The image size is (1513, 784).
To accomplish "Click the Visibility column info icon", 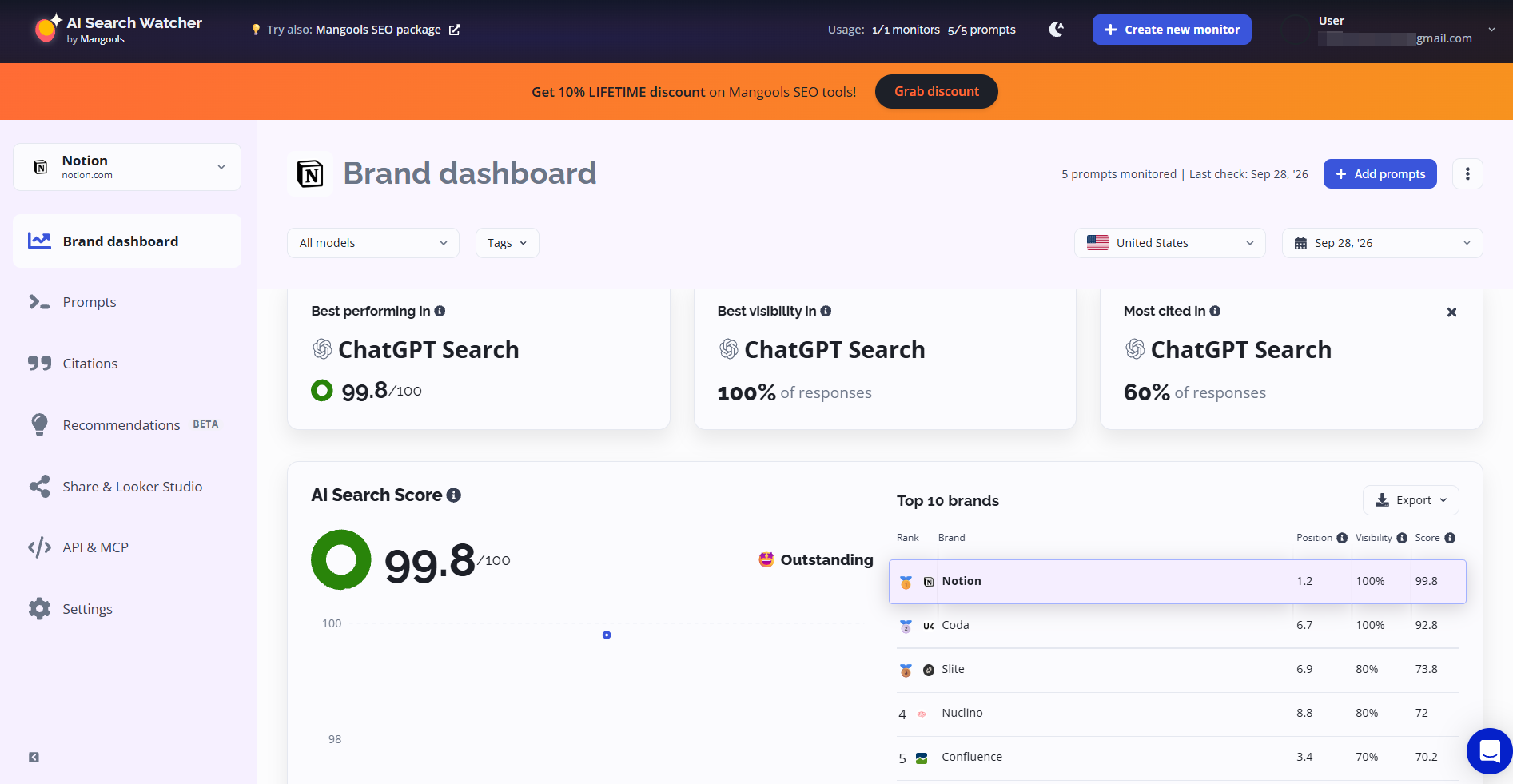I will [1402, 538].
